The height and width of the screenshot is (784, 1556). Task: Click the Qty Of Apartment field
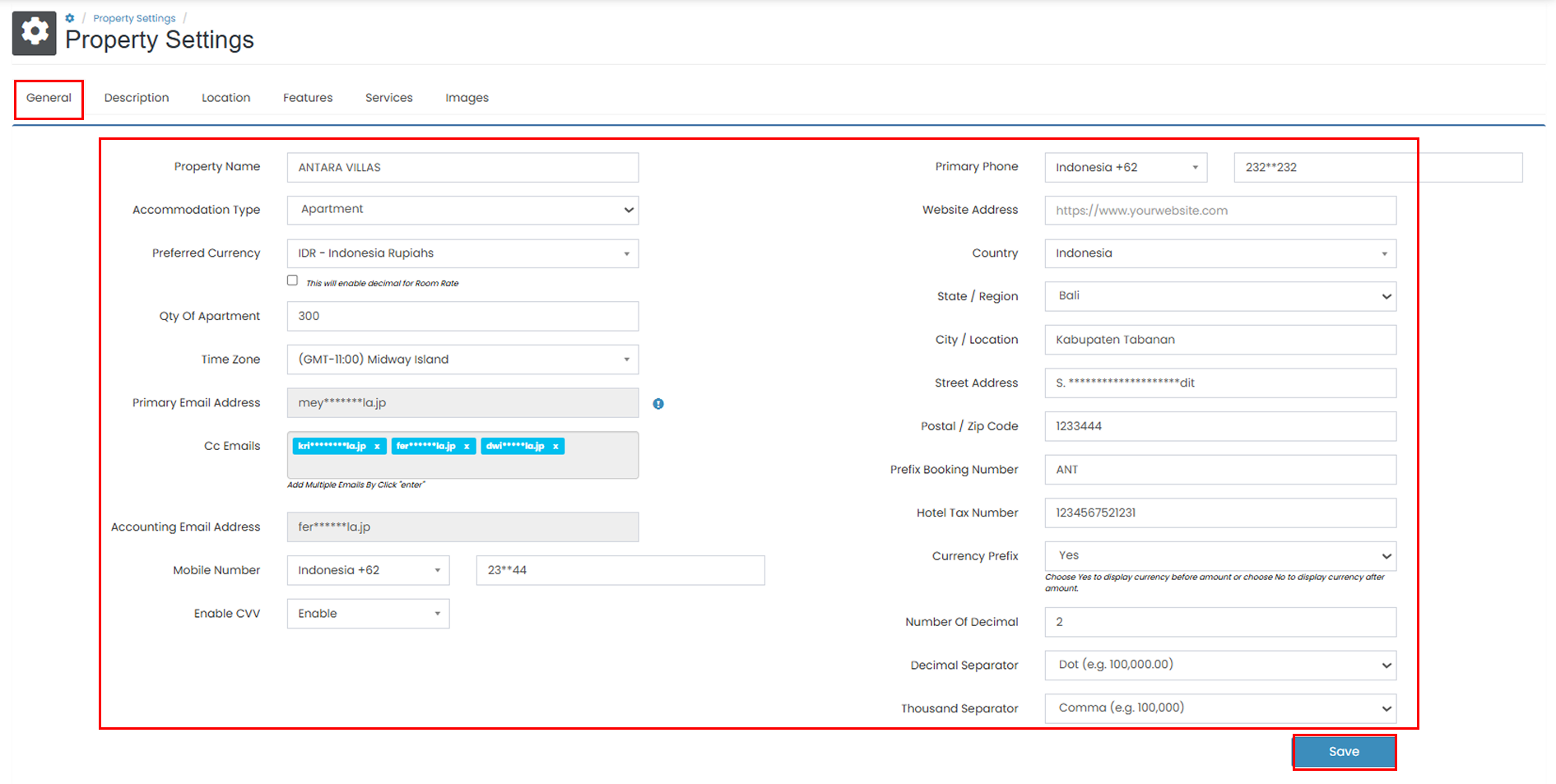(x=462, y=316)
